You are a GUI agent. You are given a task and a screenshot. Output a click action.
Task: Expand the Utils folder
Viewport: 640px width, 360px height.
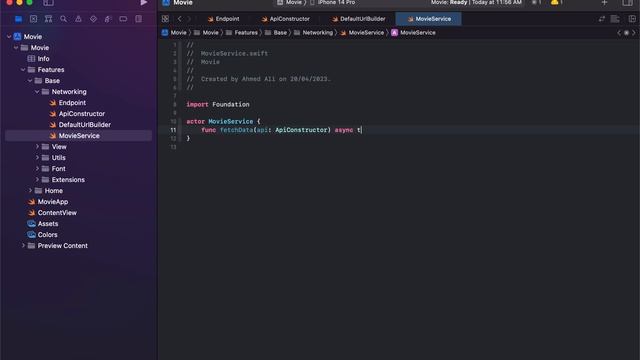(x=37, y=158)
